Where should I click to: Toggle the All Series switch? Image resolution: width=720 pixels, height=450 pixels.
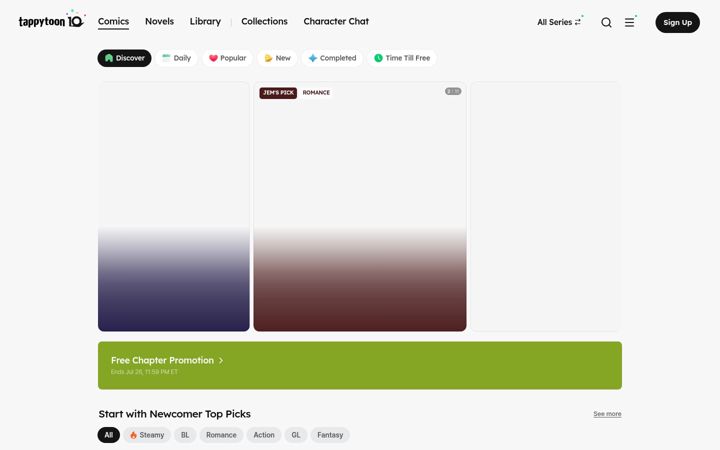559,22
